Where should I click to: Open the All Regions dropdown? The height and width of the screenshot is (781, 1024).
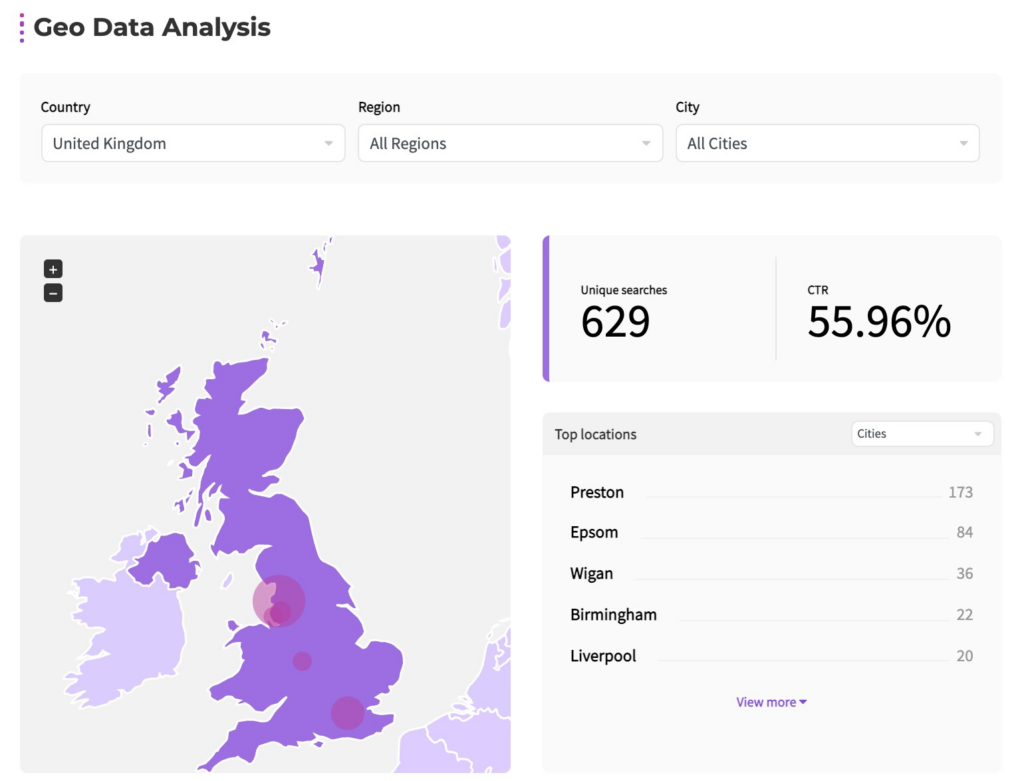pyautogui.click(x=510, y=143)
